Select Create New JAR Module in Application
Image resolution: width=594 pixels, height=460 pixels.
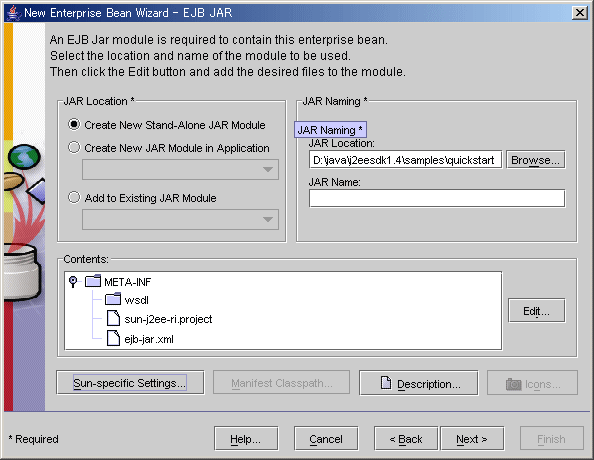(74, 147)
